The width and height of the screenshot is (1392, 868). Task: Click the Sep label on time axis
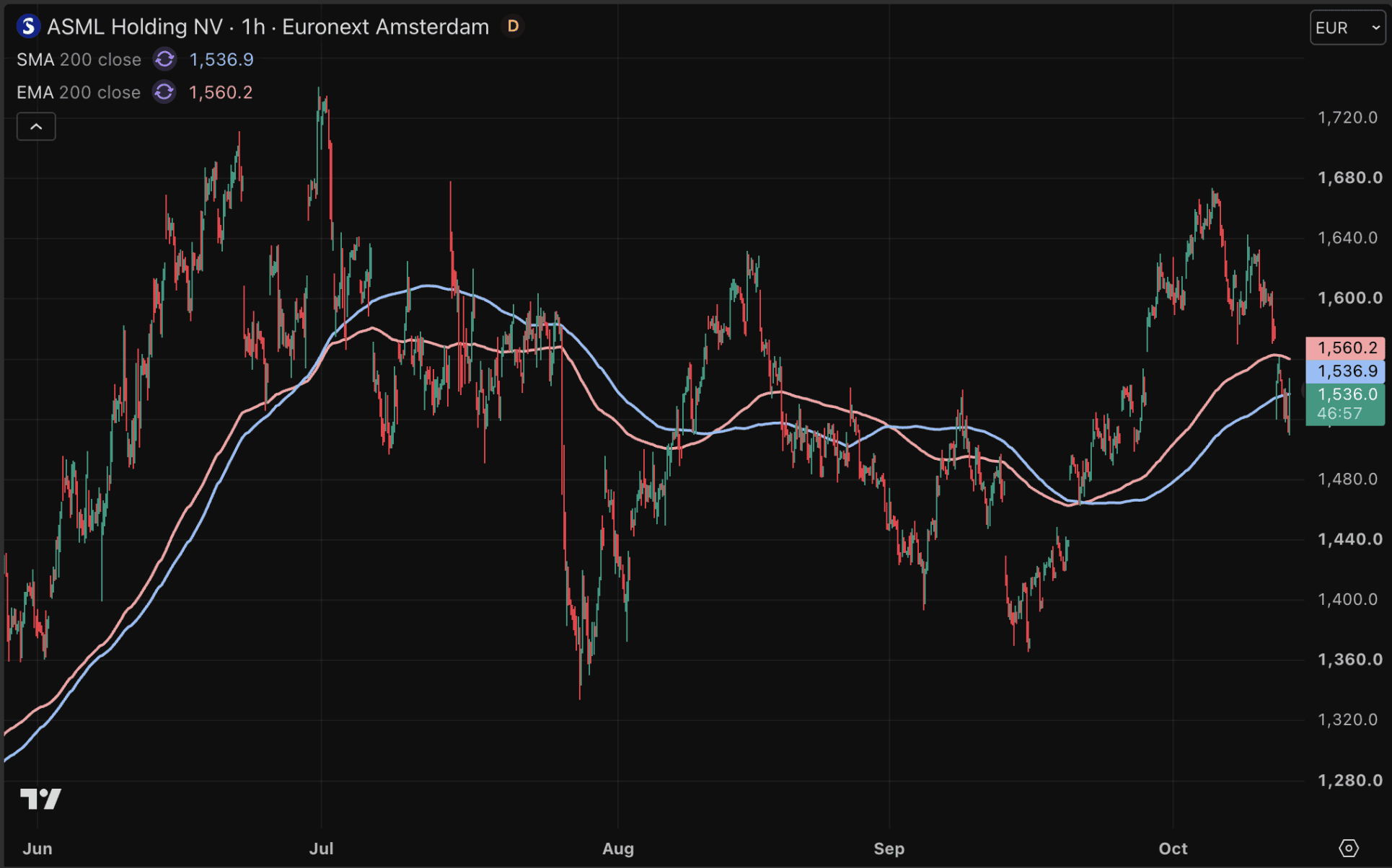tap(889, 849)
